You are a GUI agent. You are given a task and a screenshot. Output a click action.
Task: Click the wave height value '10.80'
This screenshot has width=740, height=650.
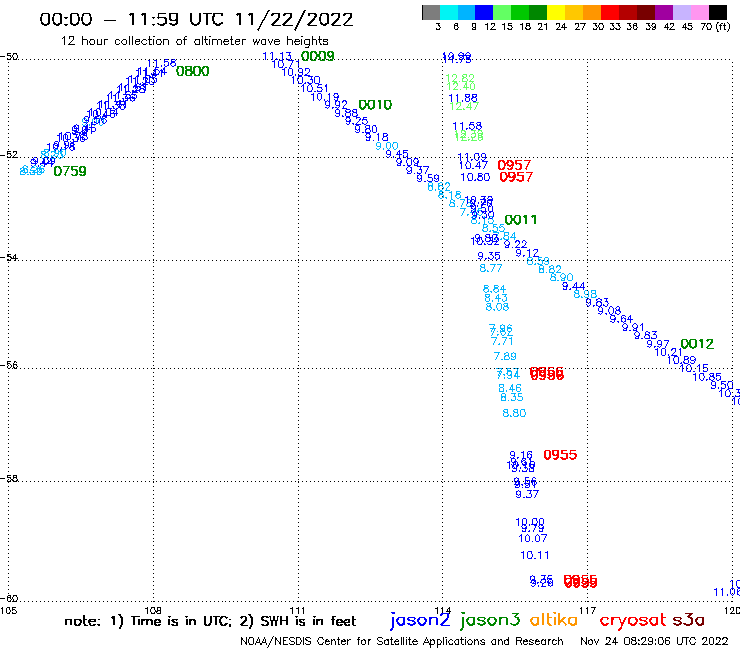point(475,177)
